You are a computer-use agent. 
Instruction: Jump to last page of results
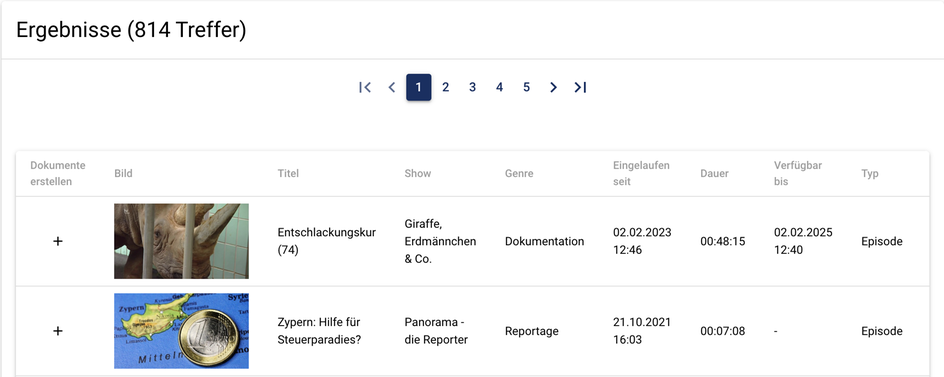[580, 87]
